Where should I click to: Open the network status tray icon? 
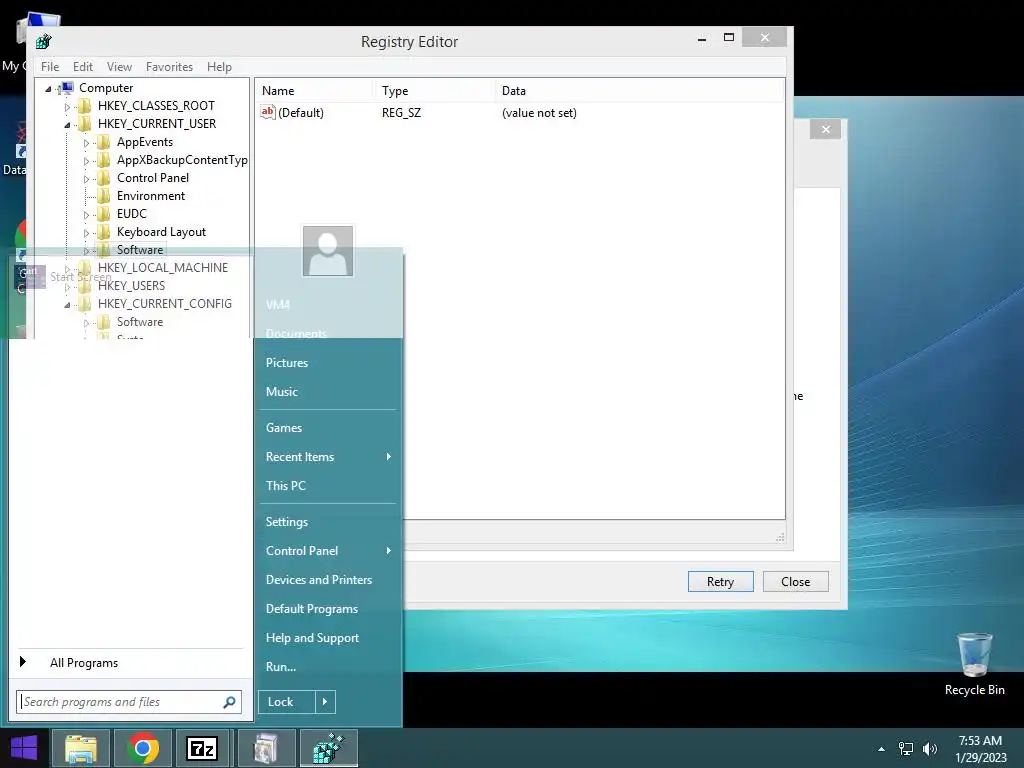pyautogui.click(x=906, y=749)
